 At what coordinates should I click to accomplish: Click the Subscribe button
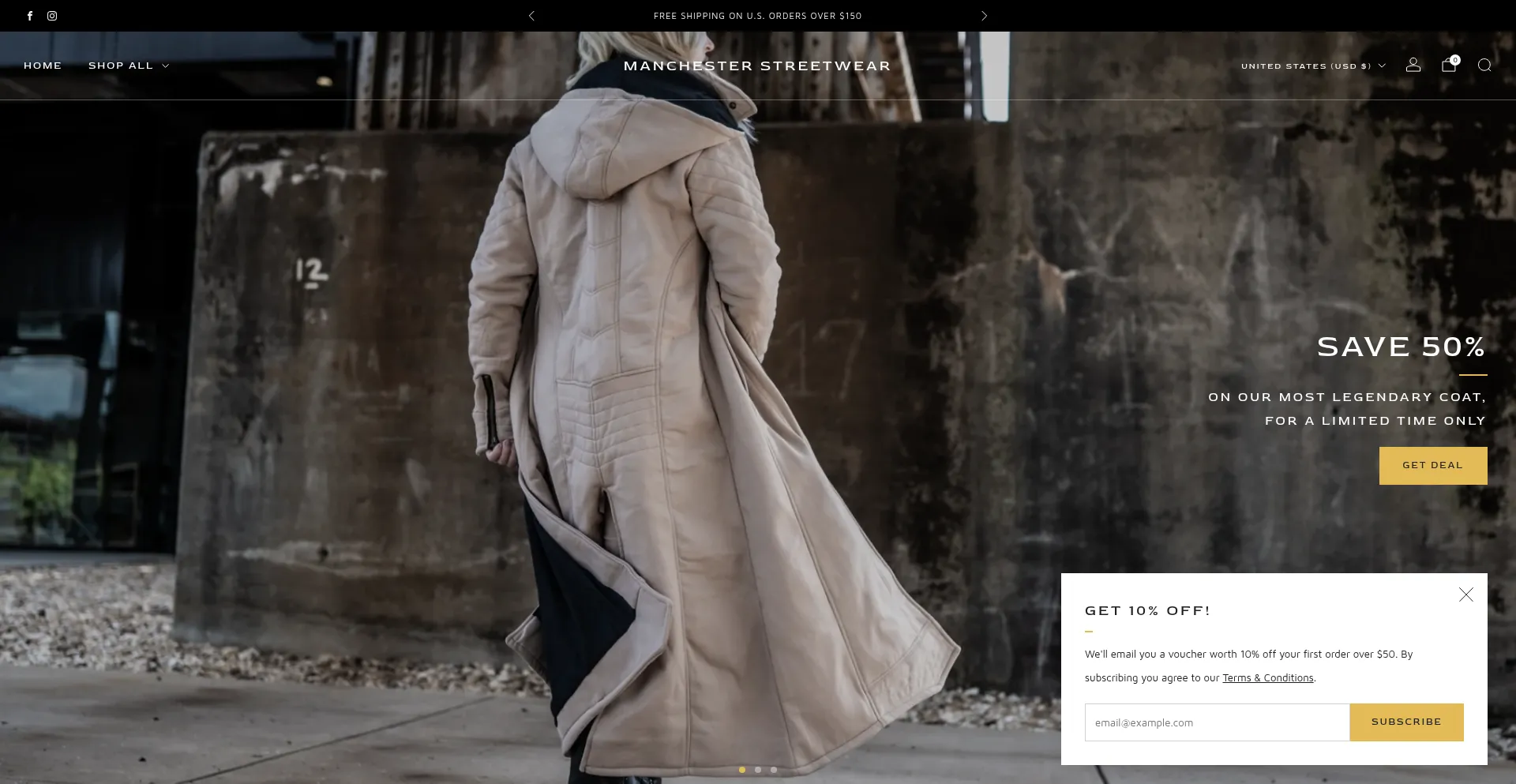pos(1405,722)
